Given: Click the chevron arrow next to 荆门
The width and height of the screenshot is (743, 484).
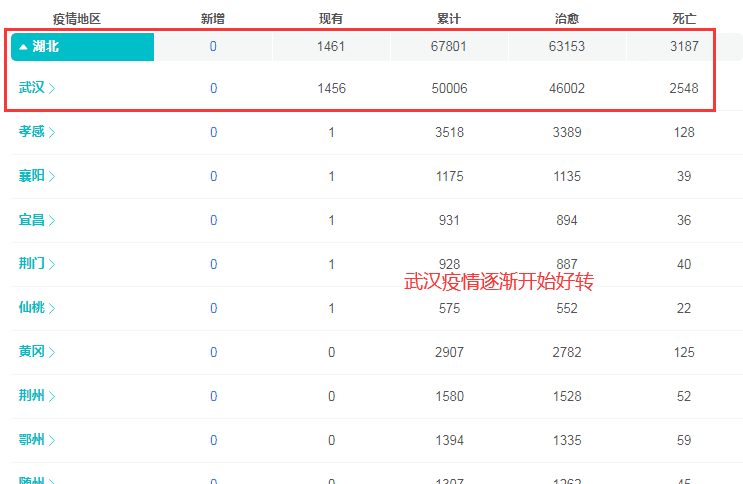Looking at the screenshot, I should [x=52, y=265].
